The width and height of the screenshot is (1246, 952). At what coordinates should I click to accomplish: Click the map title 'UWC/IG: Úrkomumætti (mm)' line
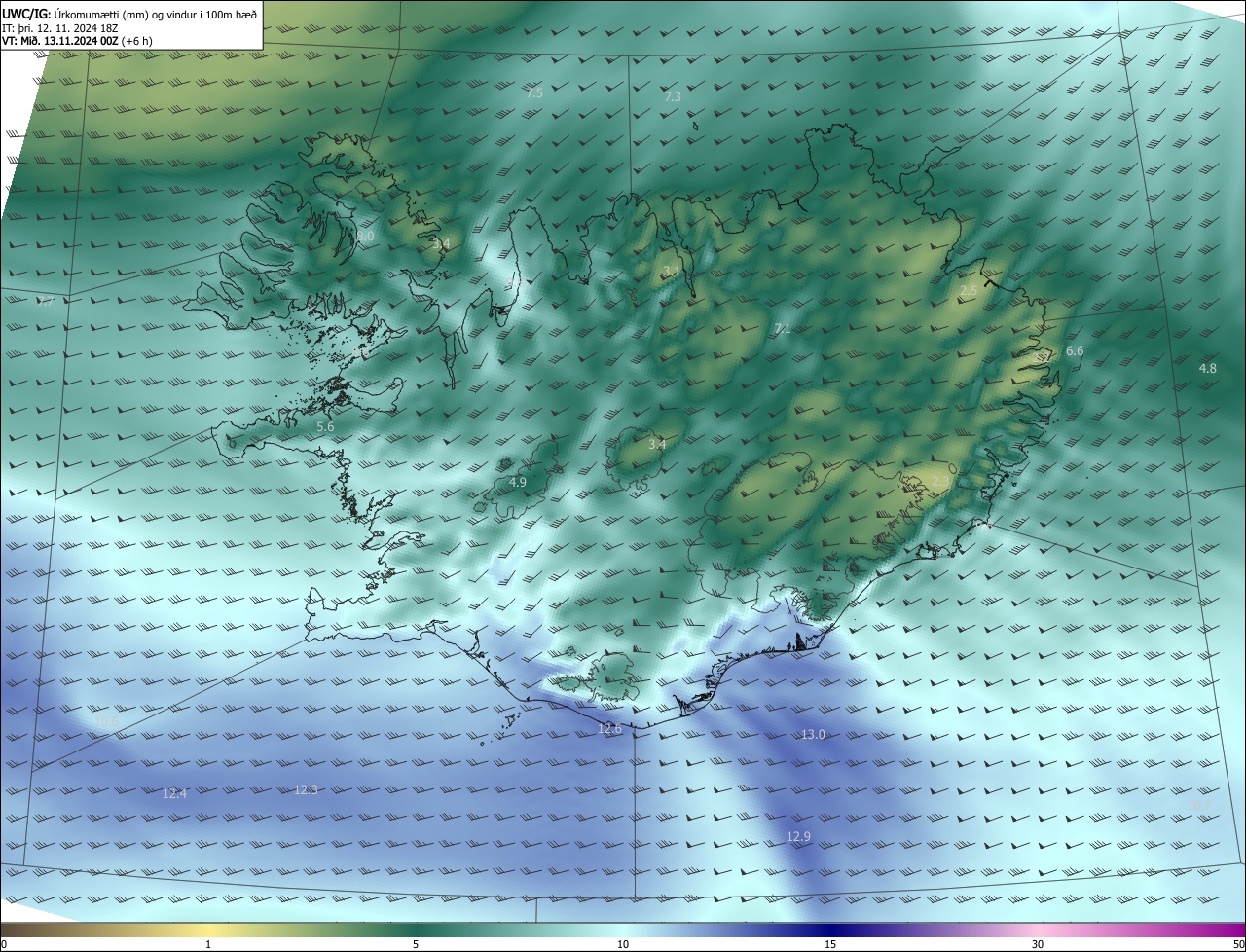[129, 13]
